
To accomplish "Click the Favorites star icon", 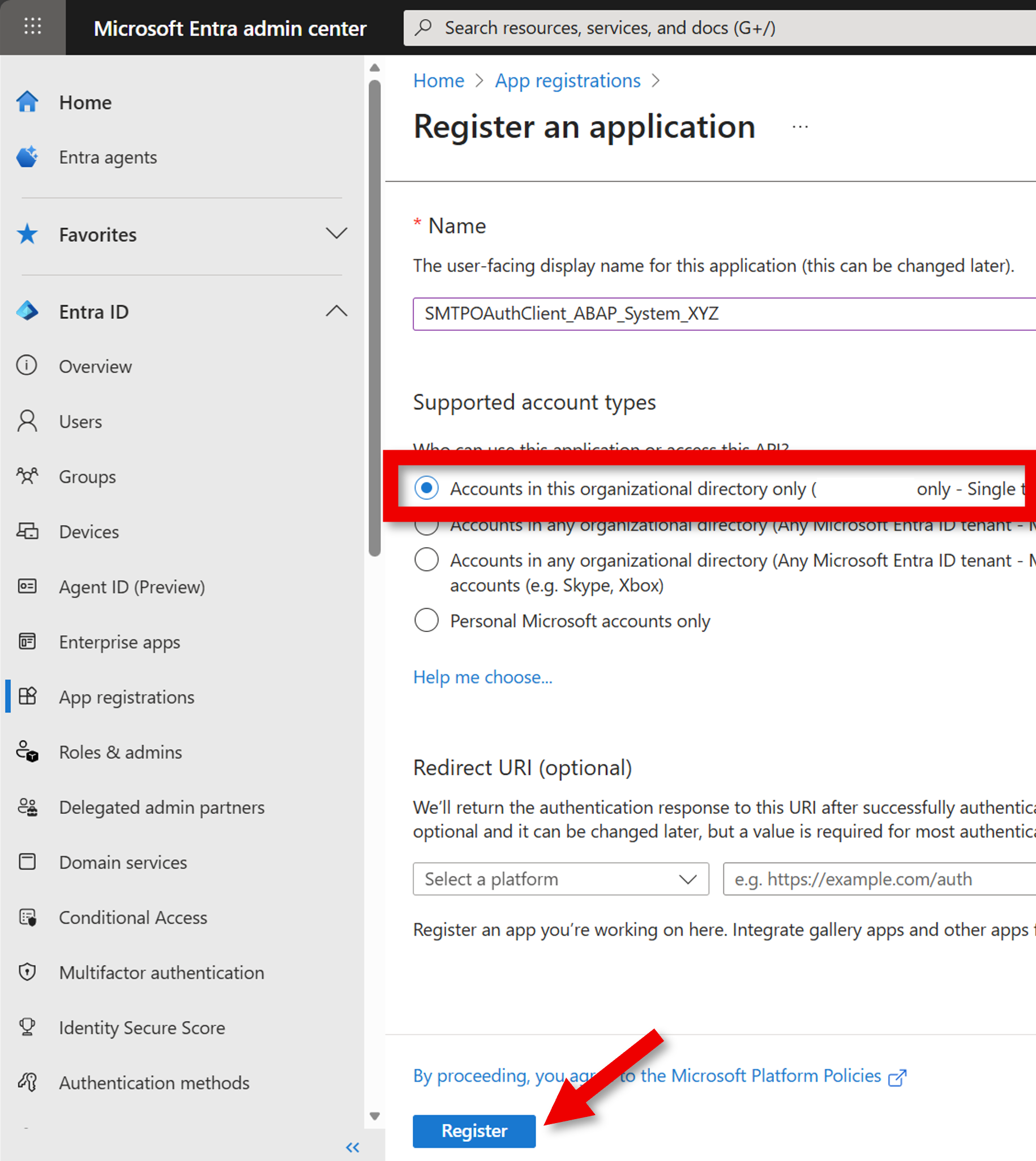I will [27, 234].
